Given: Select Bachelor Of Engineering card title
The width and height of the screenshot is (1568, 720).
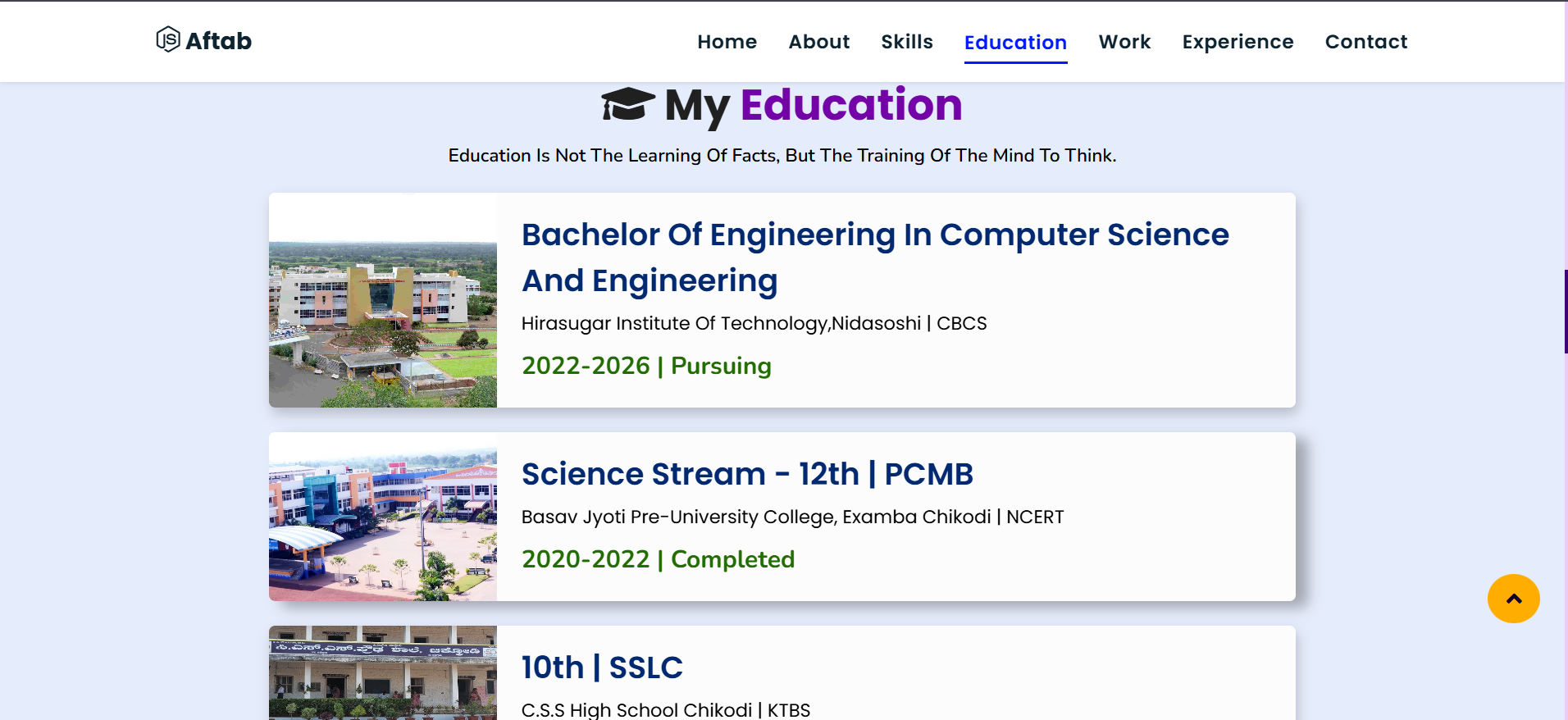Looking at the screenshot, I should [874, 257].
